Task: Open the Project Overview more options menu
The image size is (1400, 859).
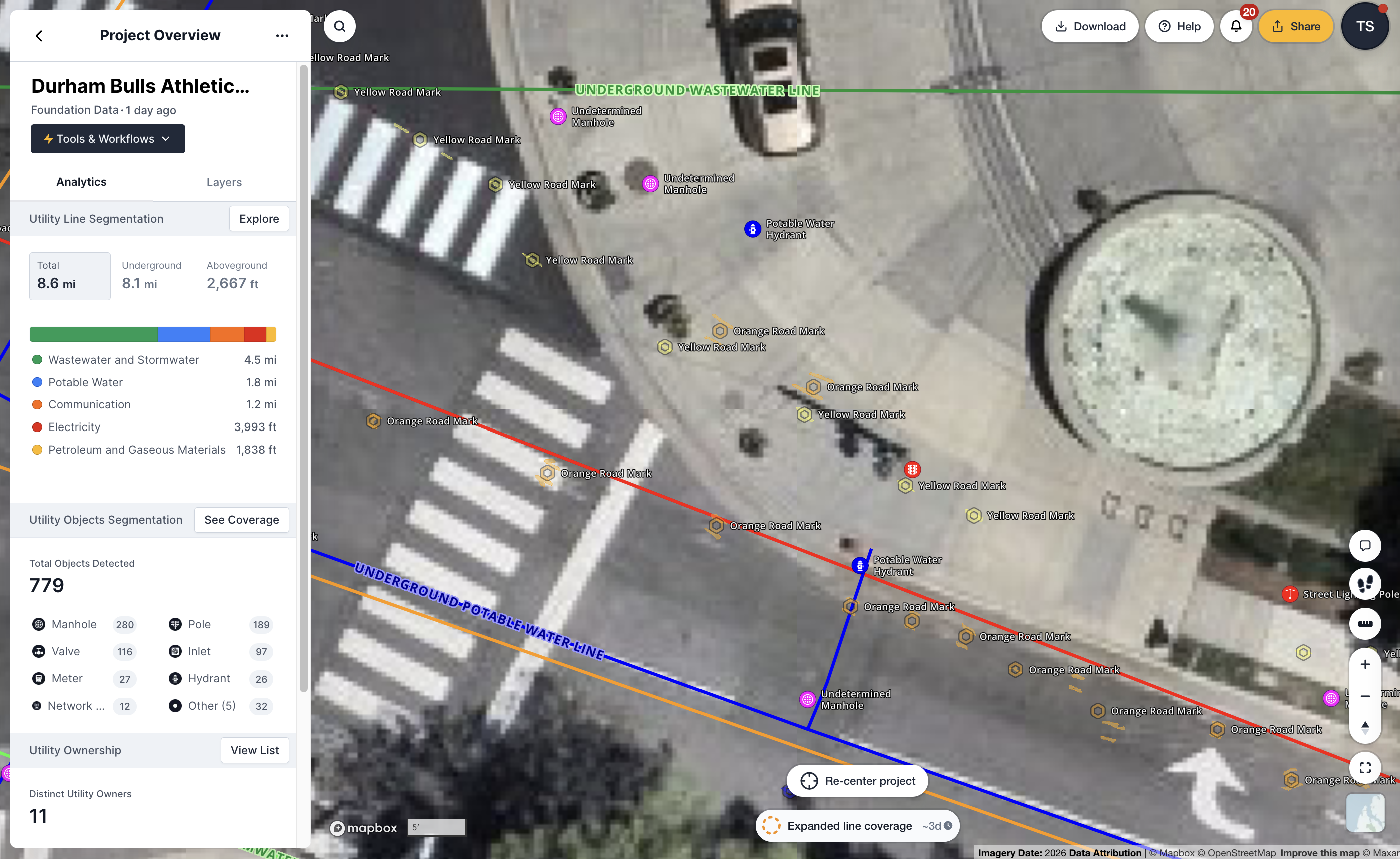Action: tap(282, 35)
